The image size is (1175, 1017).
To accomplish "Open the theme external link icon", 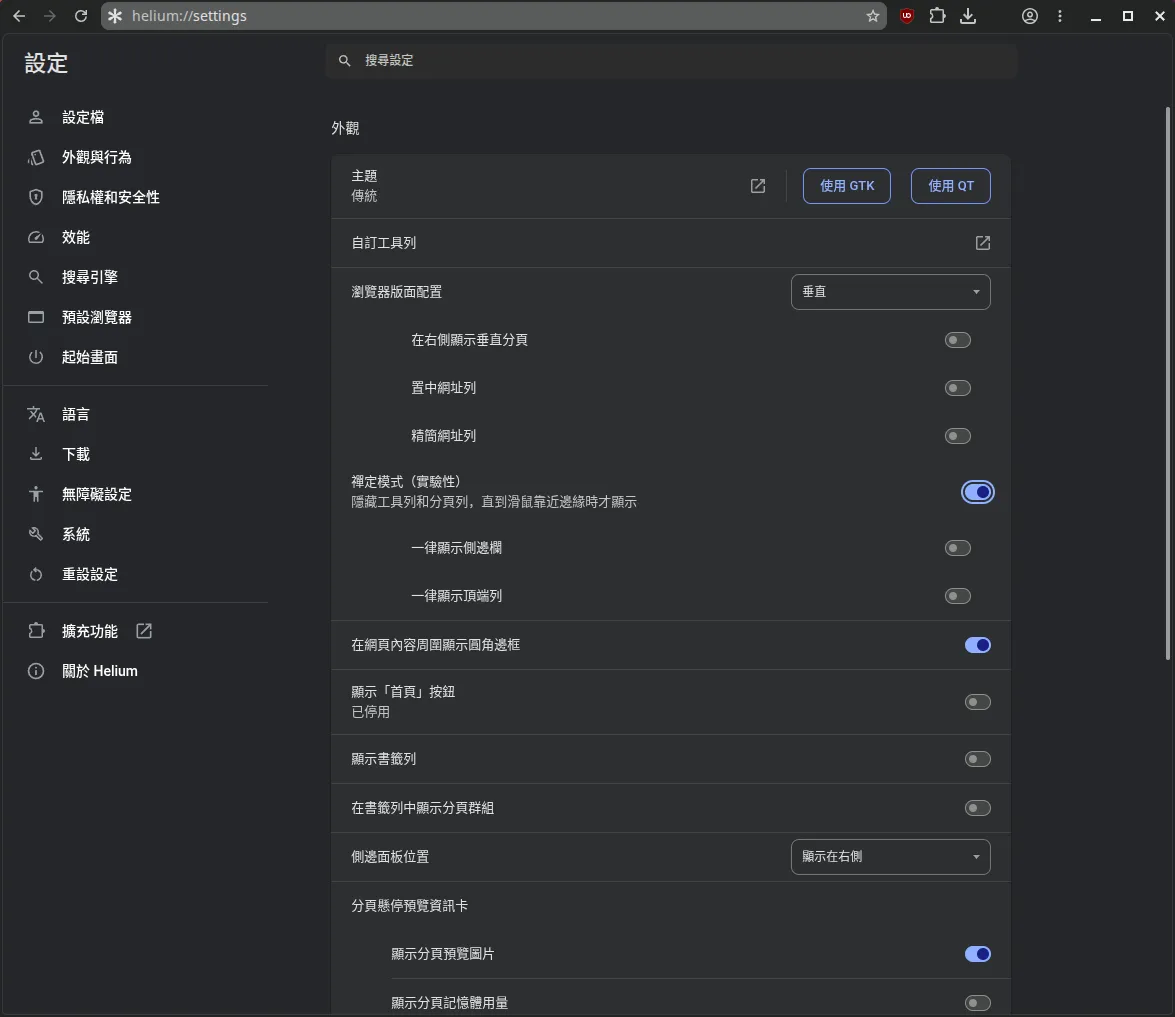I will pos(758,186).
